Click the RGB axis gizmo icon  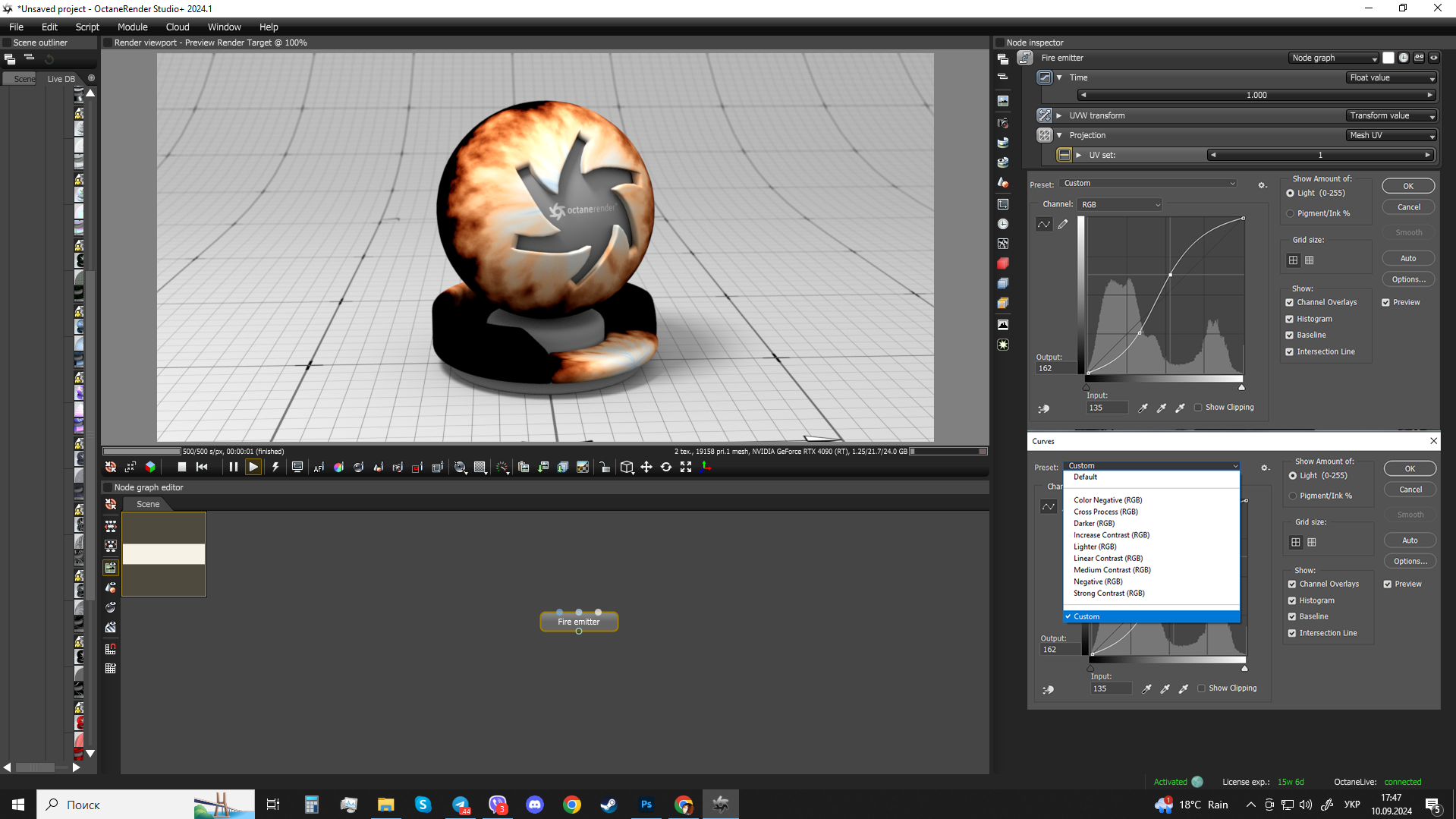[706, 467]
